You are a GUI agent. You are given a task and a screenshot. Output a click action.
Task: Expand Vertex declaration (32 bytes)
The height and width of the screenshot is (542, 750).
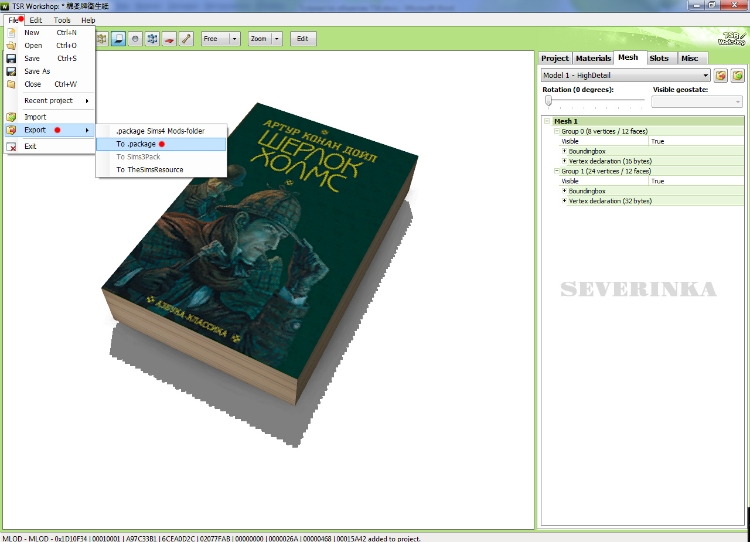pyautogui.click(x=564, y=201)
